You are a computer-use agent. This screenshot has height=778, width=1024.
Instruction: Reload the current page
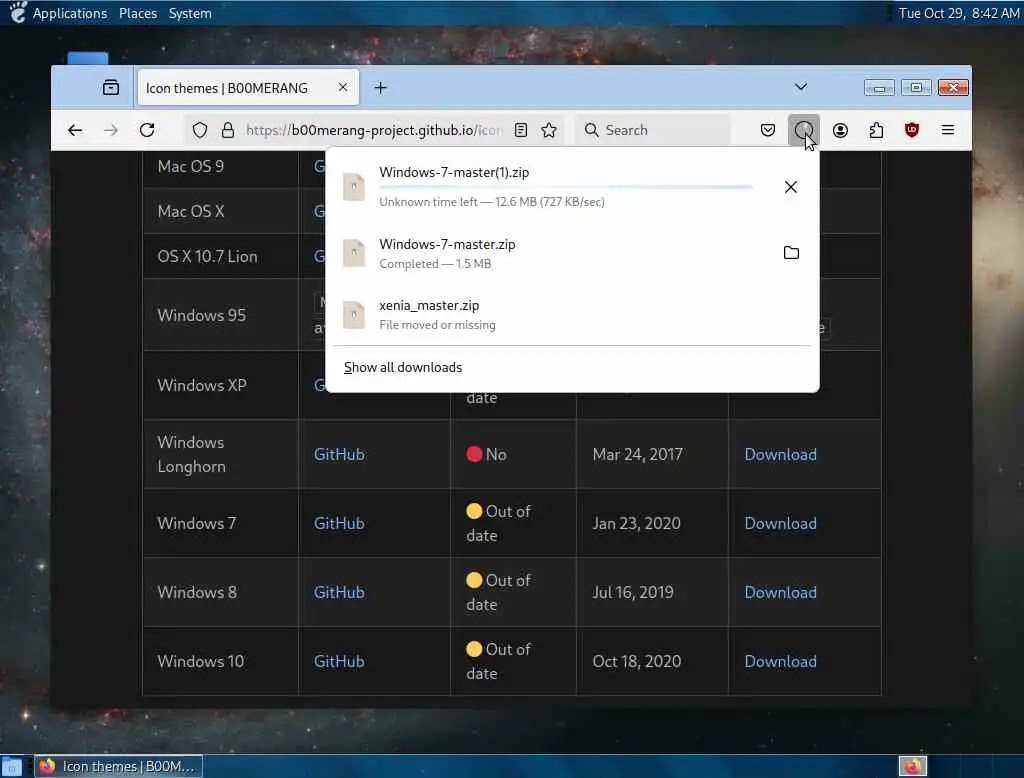click(x=147, y=130)
